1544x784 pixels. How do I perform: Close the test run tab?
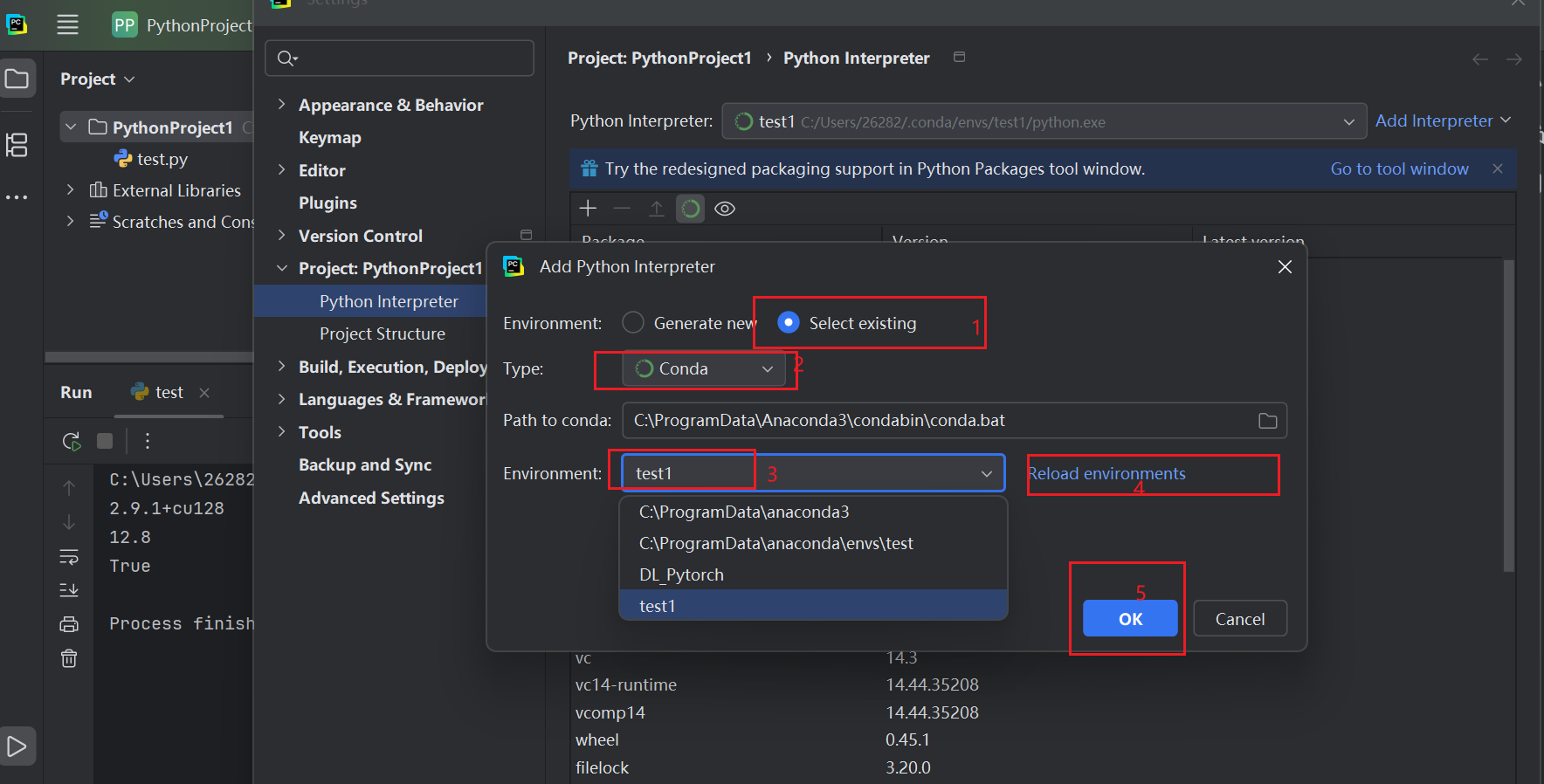204,393
